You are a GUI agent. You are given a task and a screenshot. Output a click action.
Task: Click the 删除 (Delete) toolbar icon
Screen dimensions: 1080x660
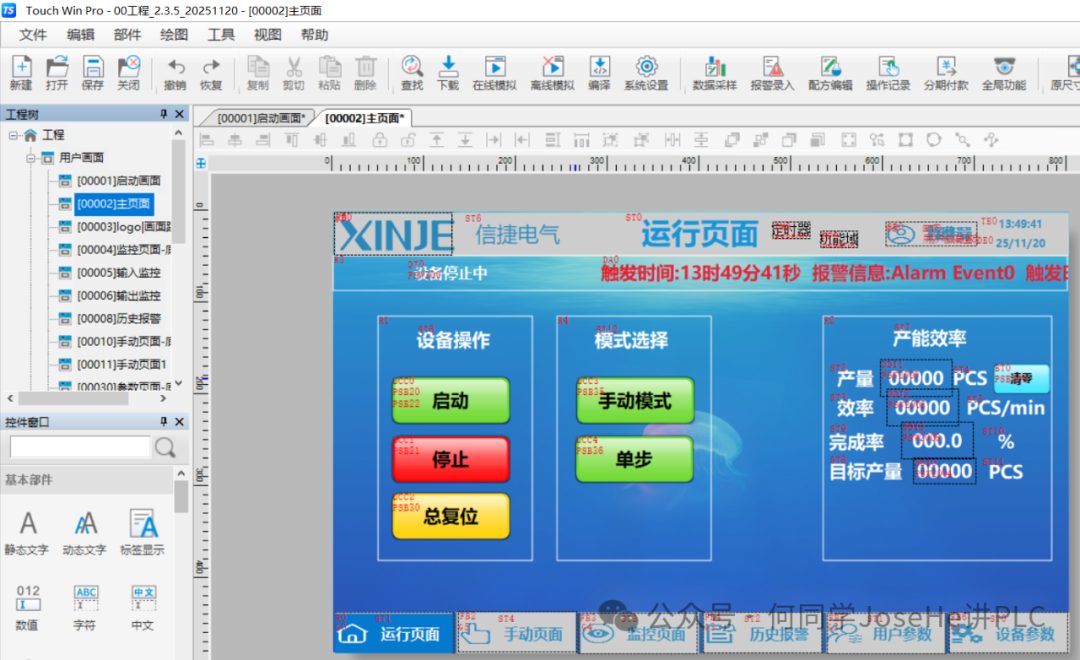pos(365,73)
